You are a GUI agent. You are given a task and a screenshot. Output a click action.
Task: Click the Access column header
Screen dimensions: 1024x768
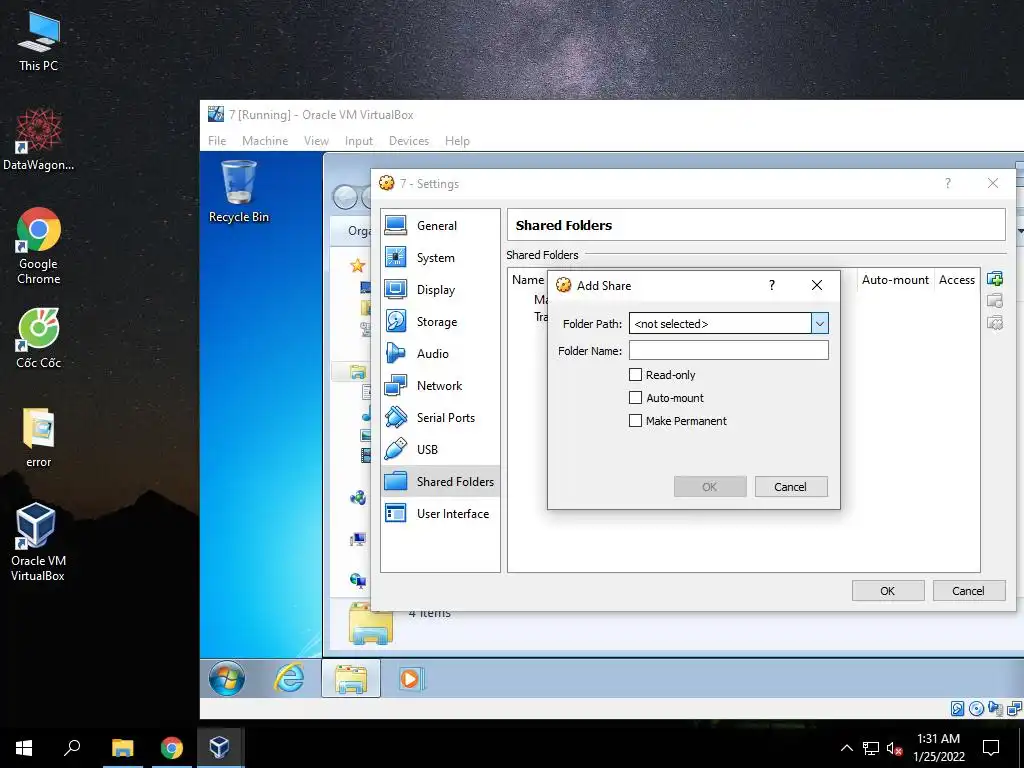(957, 280)
